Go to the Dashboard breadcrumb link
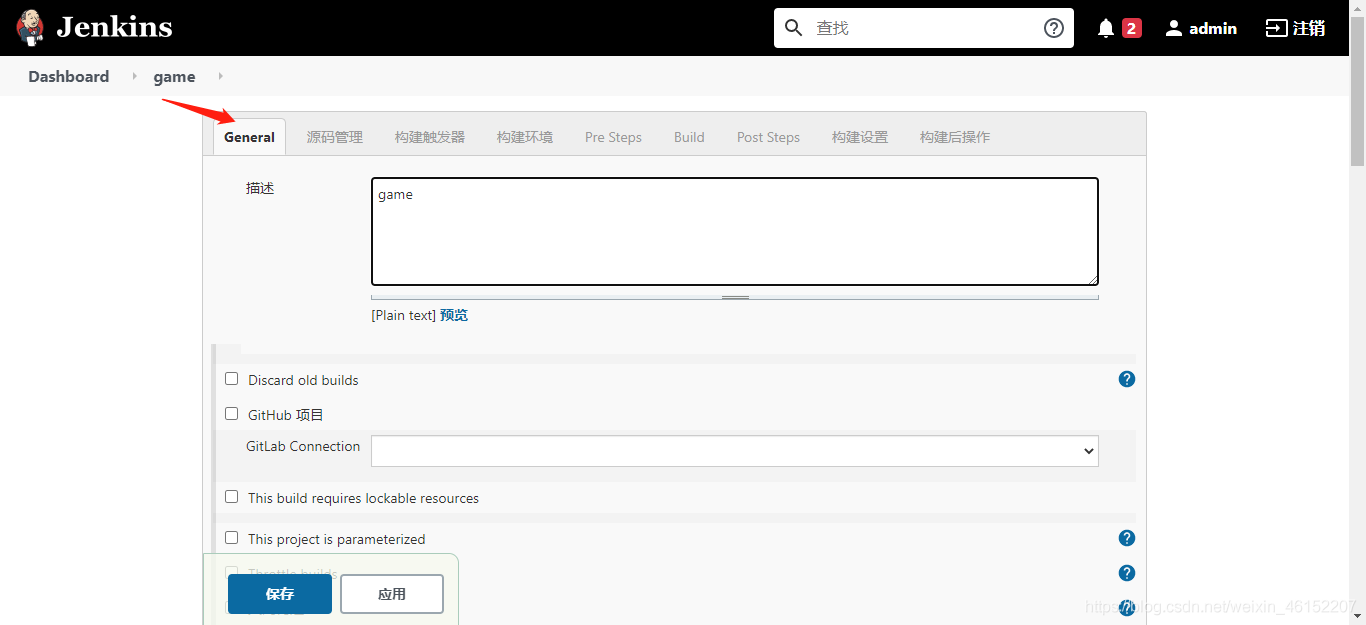Image resolution: width=1366 pixels, height=625 pixels. [69, 77]
